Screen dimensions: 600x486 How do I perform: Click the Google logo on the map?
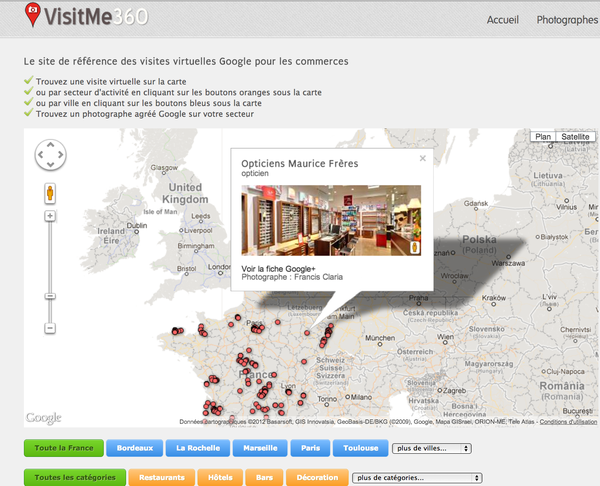click(43, 418)
